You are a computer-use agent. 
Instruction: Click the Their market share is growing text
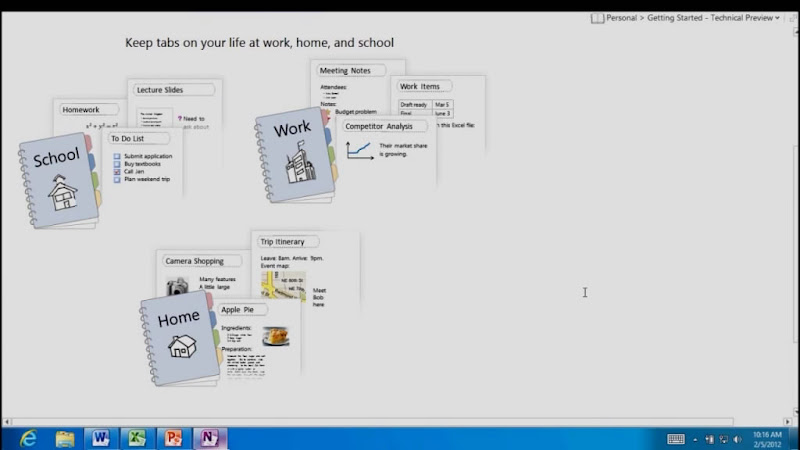[x=403, y=150]
